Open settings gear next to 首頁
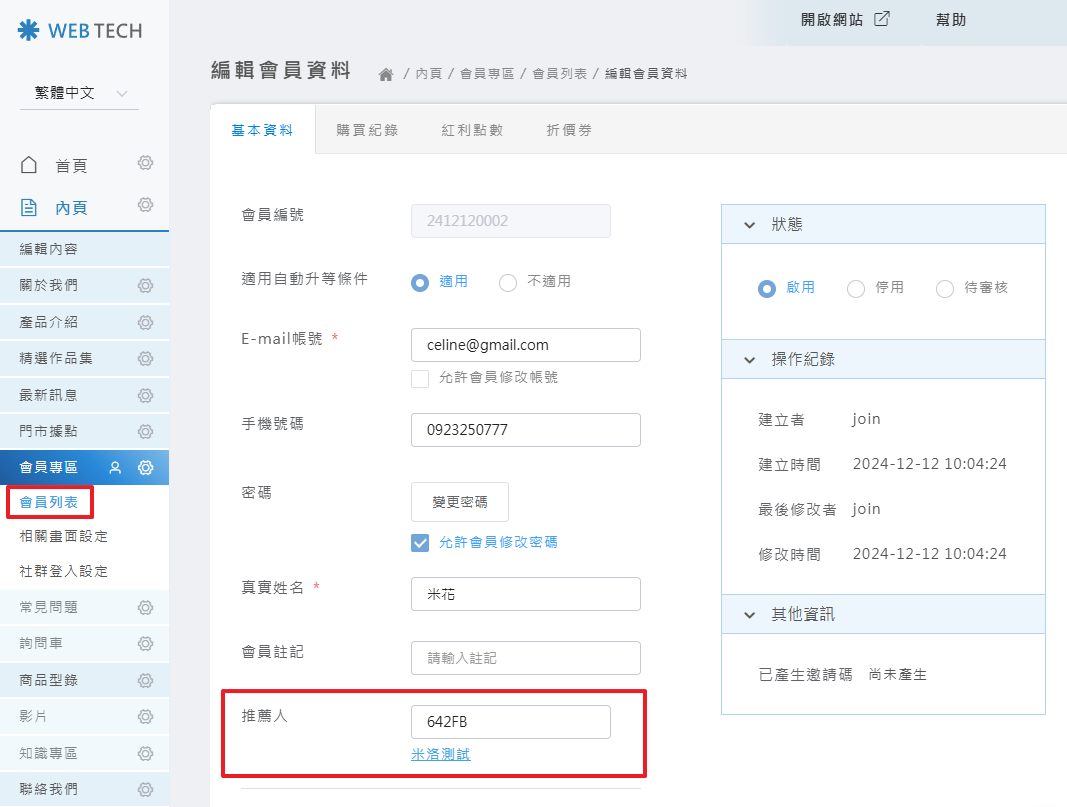This screenshot has height=807, width=1067. click(145, 163)
